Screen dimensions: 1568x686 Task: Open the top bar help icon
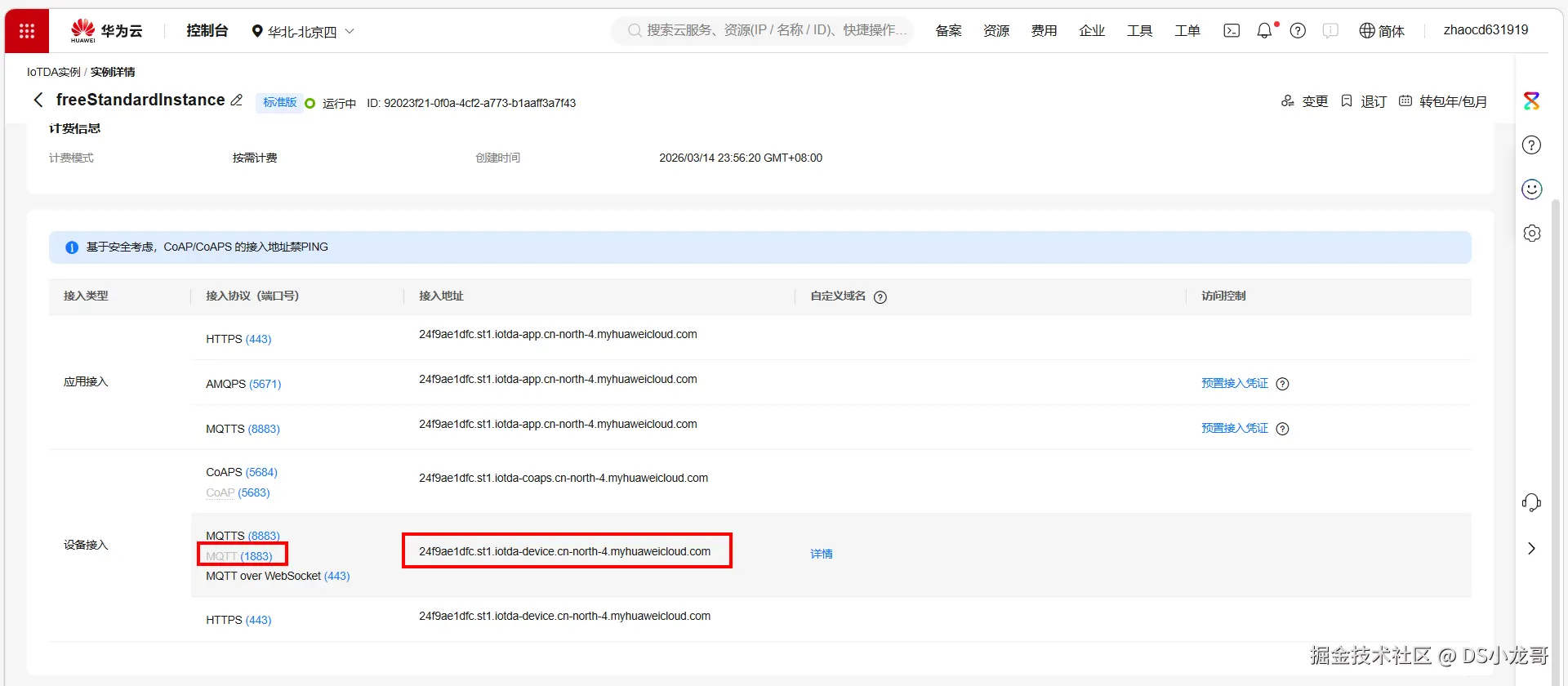(1298, 31)
